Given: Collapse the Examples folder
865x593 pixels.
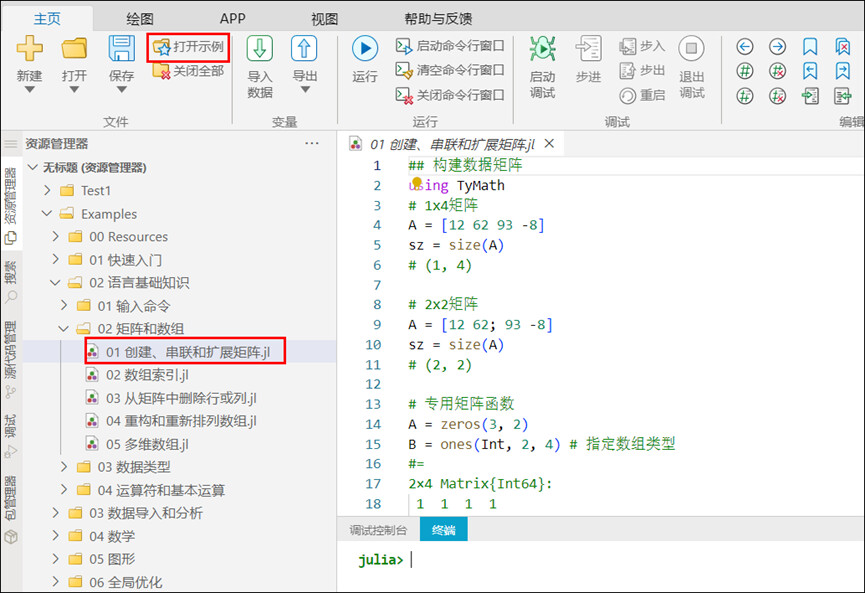Looking at the screenshot, I should (x=47, y=213).
